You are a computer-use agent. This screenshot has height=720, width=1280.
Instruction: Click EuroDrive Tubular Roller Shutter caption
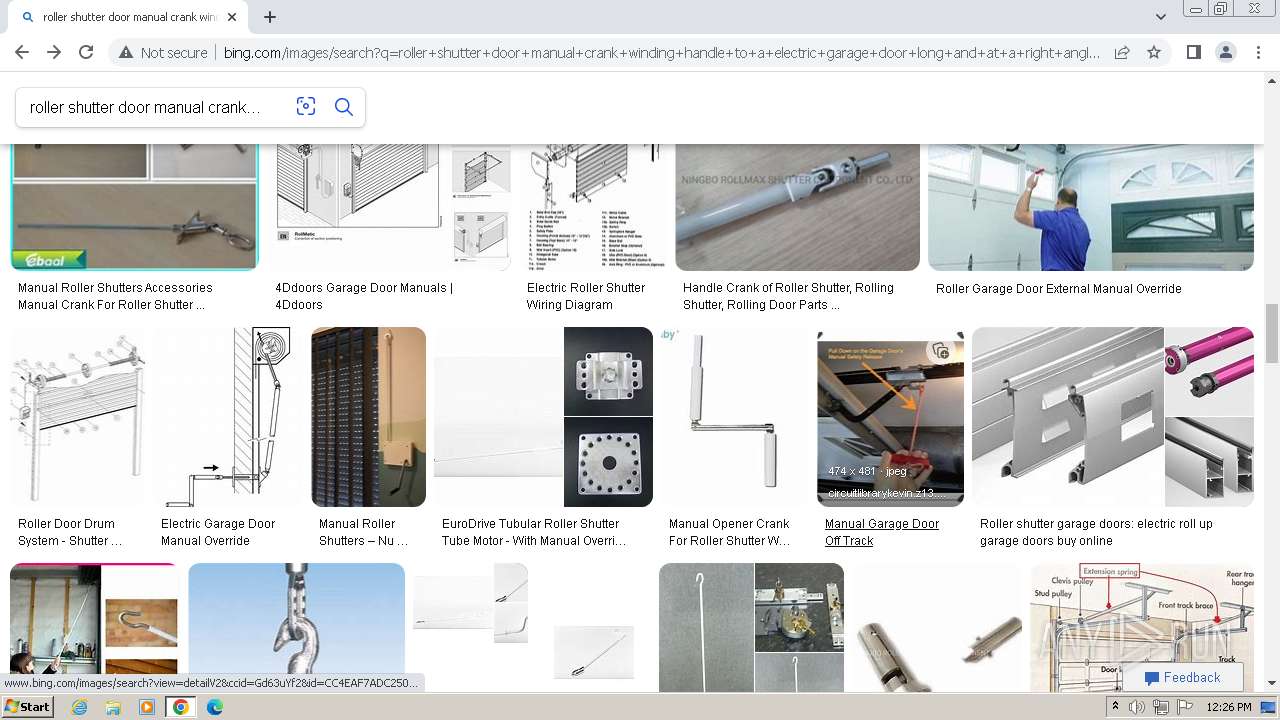534,532
